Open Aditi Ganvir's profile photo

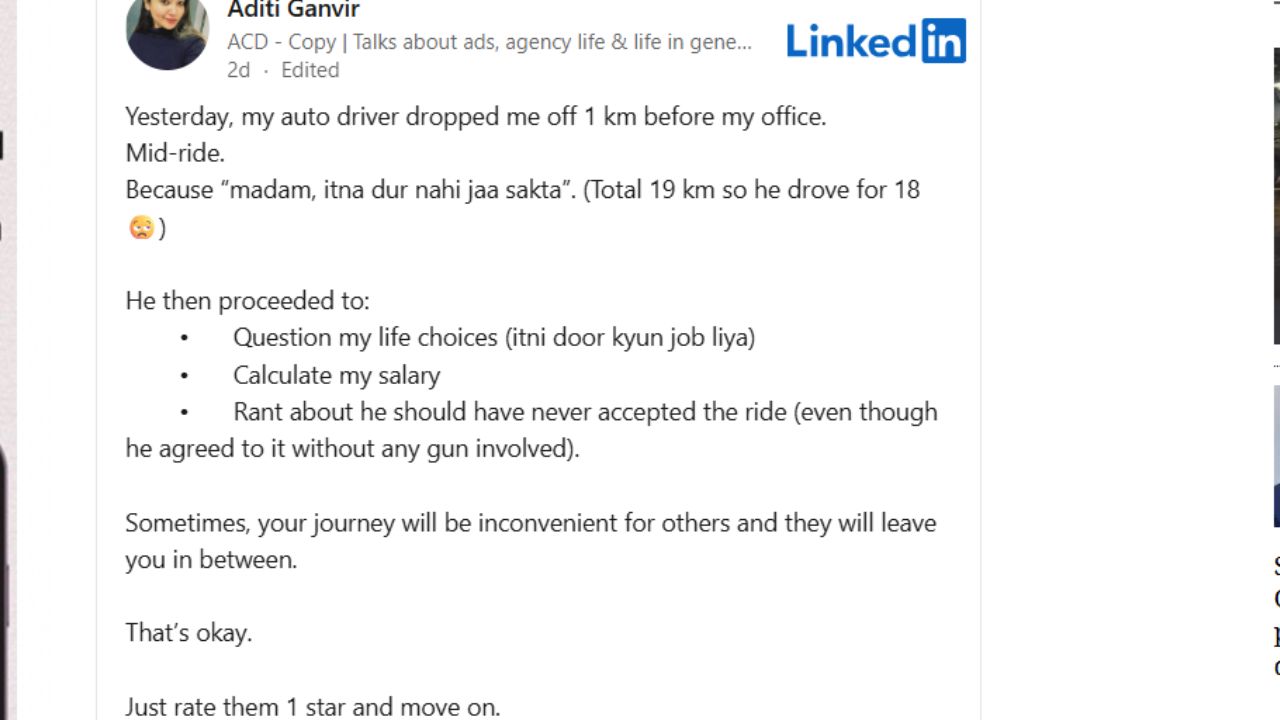pyautogui.click(x=167, y=31)
